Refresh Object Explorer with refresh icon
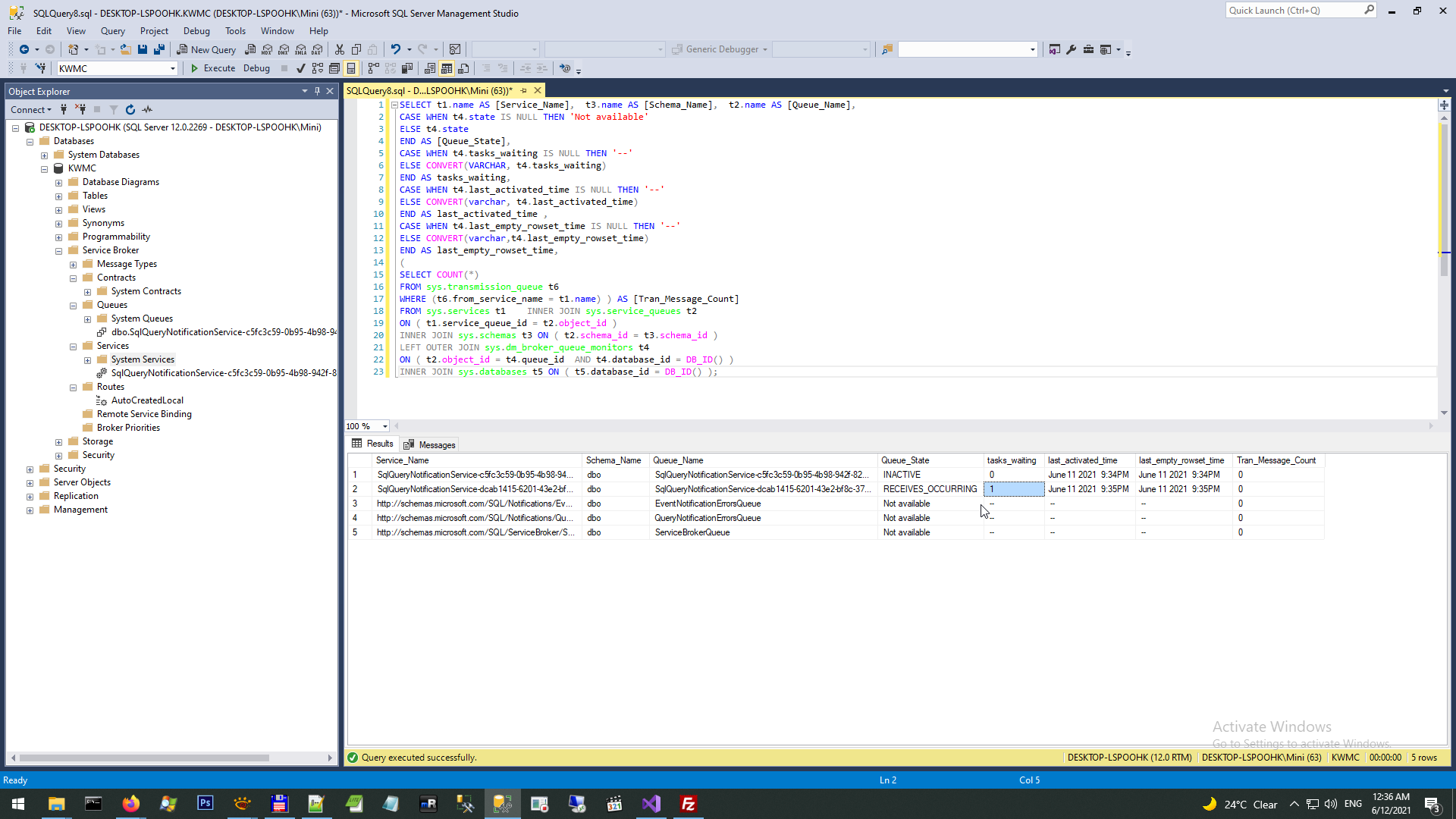The width and height of the screenshot is (1456, 819). tap(130, 110)
